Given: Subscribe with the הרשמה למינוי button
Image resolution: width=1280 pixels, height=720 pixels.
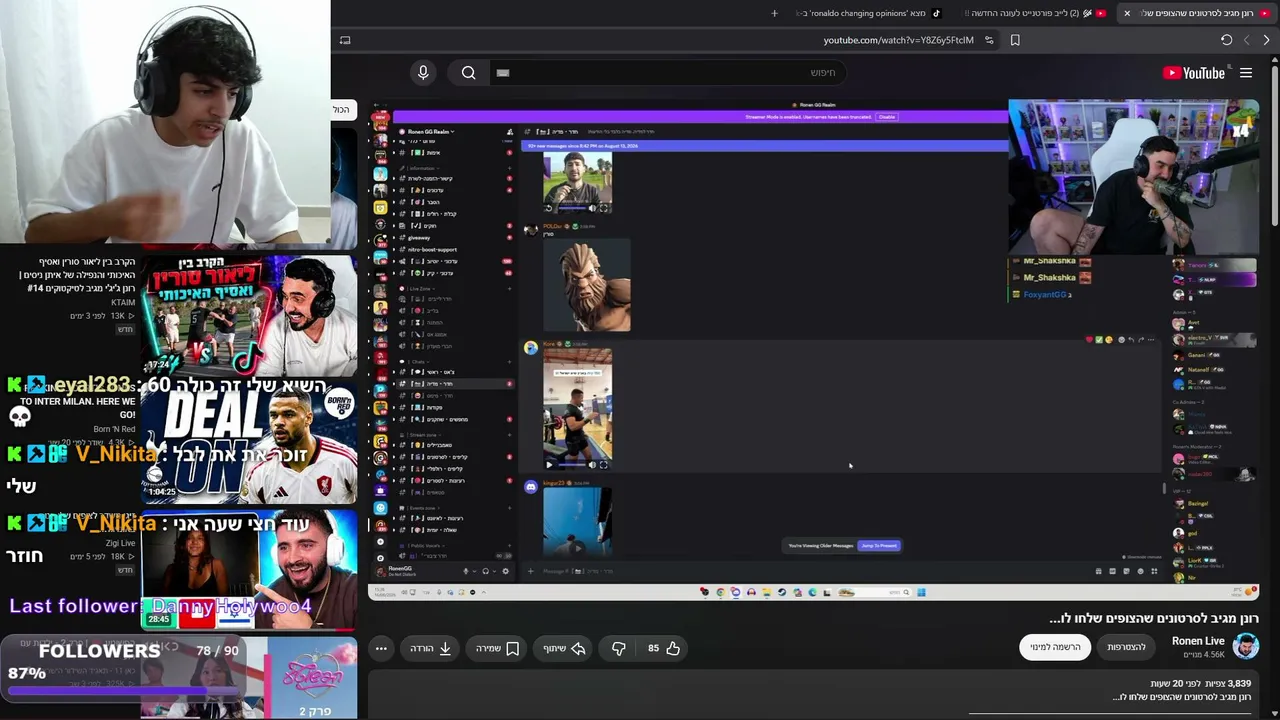Looking at the screenshot, I should coord(1055,647).
